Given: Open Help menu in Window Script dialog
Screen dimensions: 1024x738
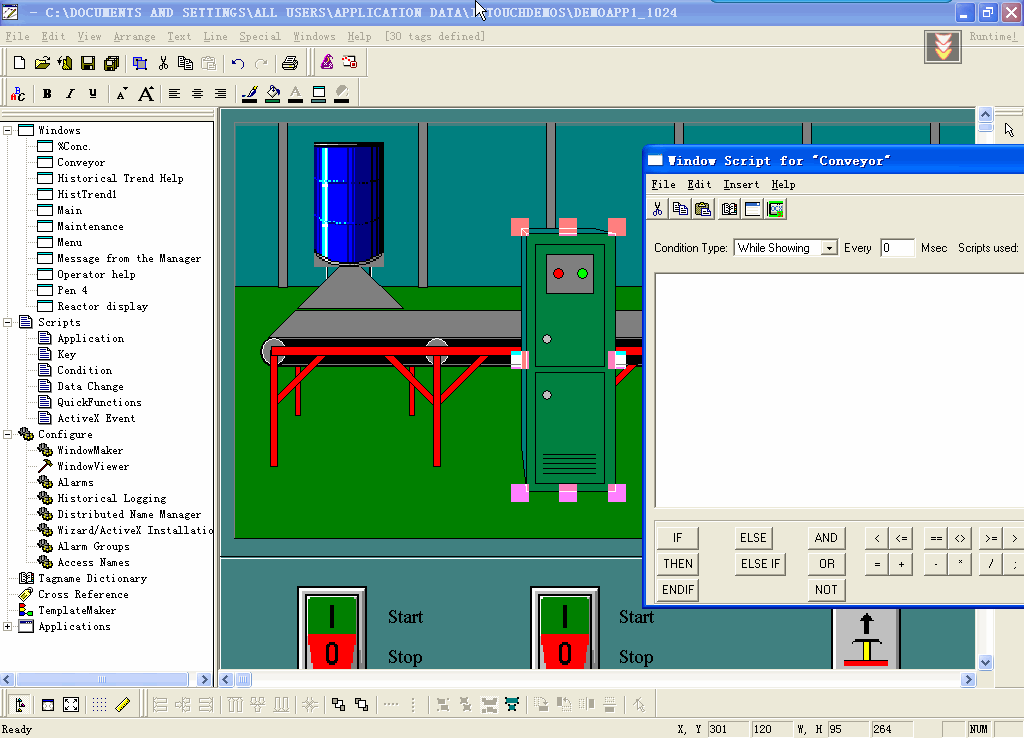Looking at the screenshot, I should point(783,185).
